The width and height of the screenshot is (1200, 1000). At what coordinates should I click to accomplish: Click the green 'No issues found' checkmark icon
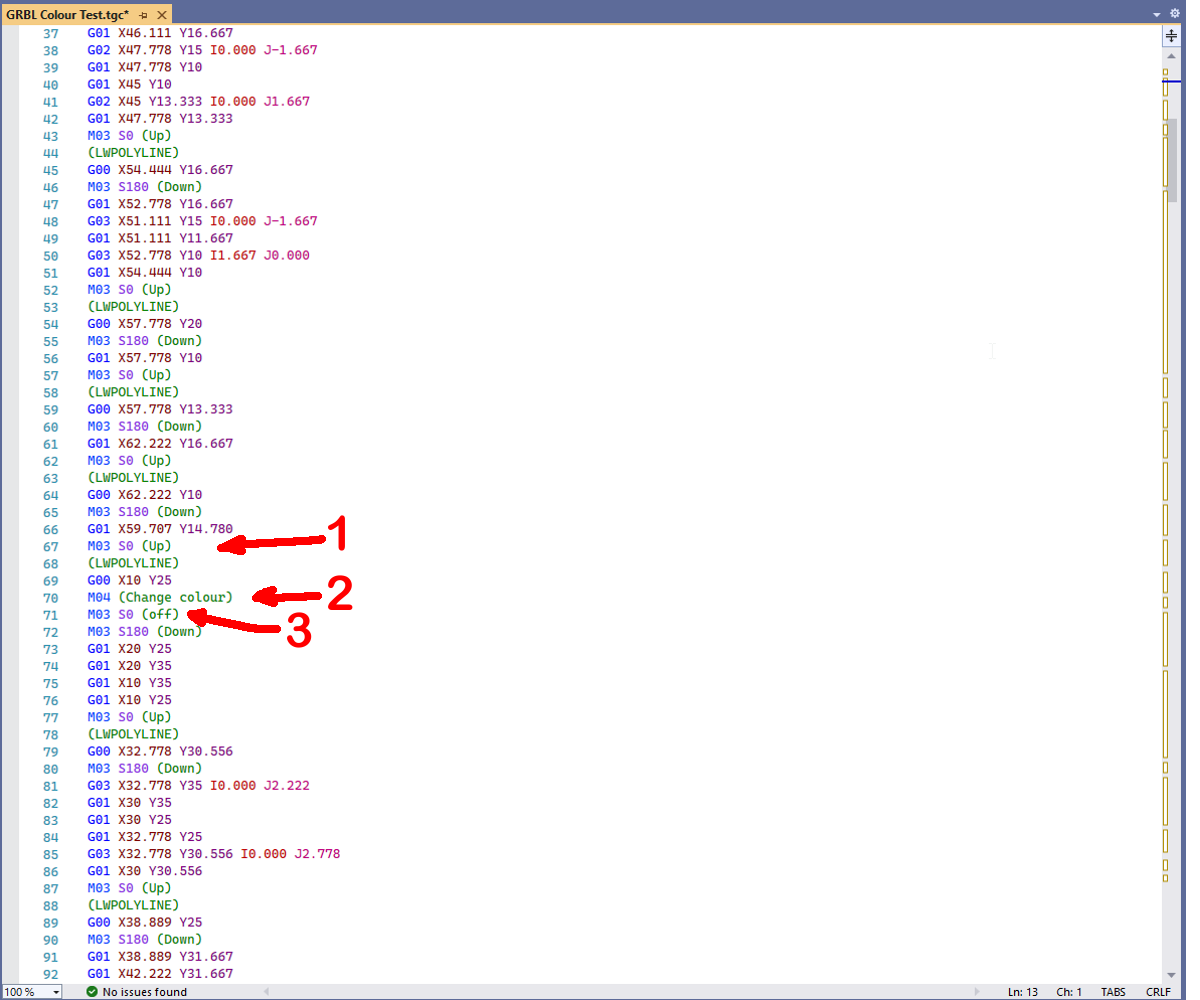(90, 992)
